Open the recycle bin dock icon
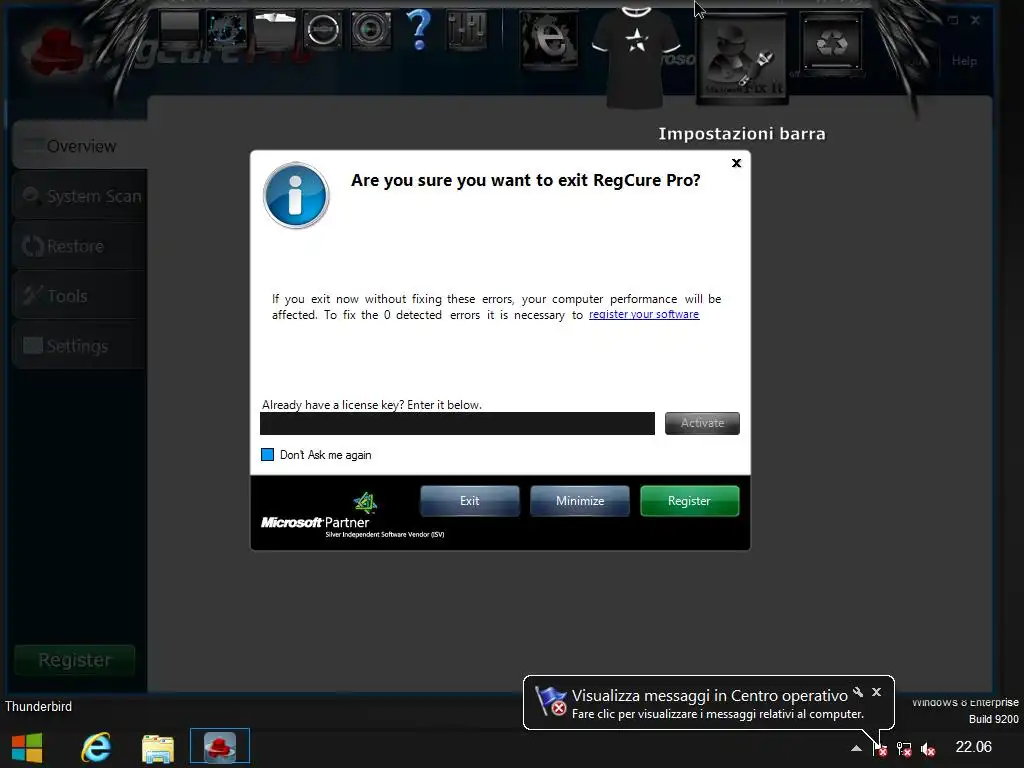Screen dimensions: 1024x768 (x=831, y=43)
